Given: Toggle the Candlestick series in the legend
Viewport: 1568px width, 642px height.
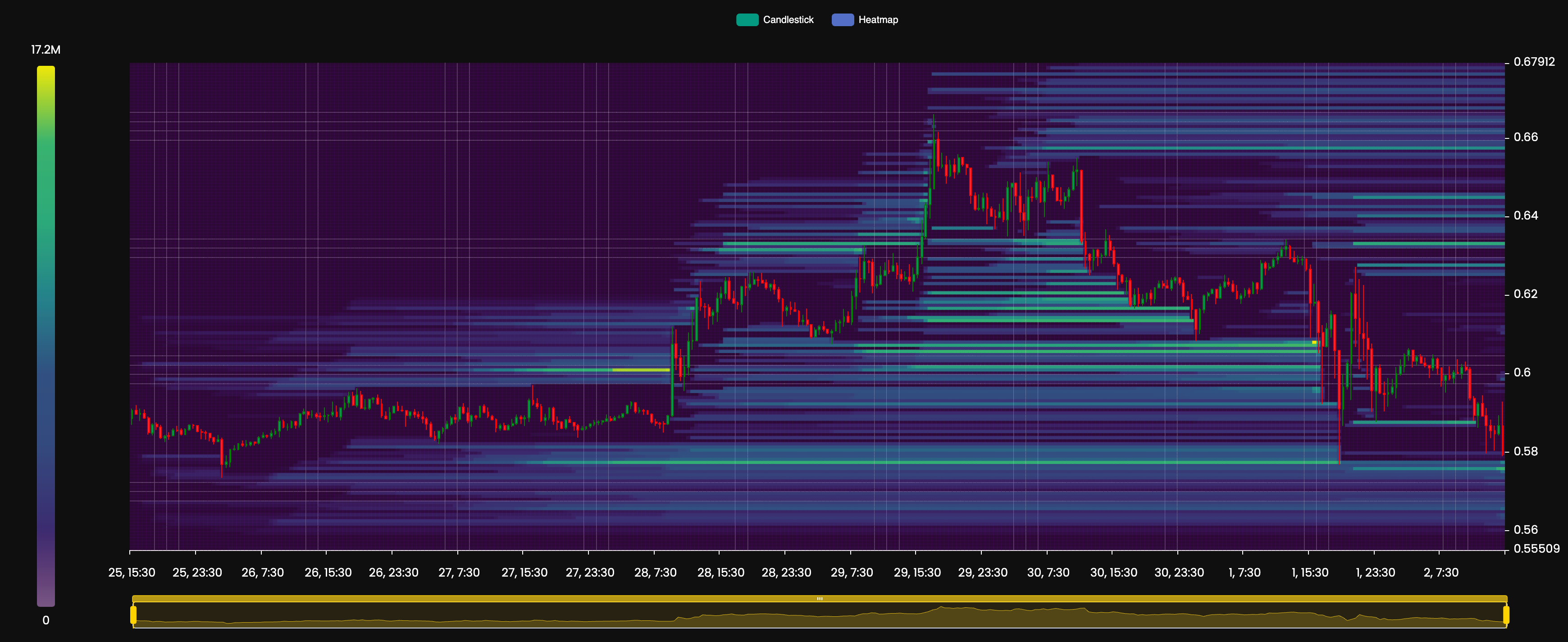Looking at the screenshot, I should tap(775, 19).
